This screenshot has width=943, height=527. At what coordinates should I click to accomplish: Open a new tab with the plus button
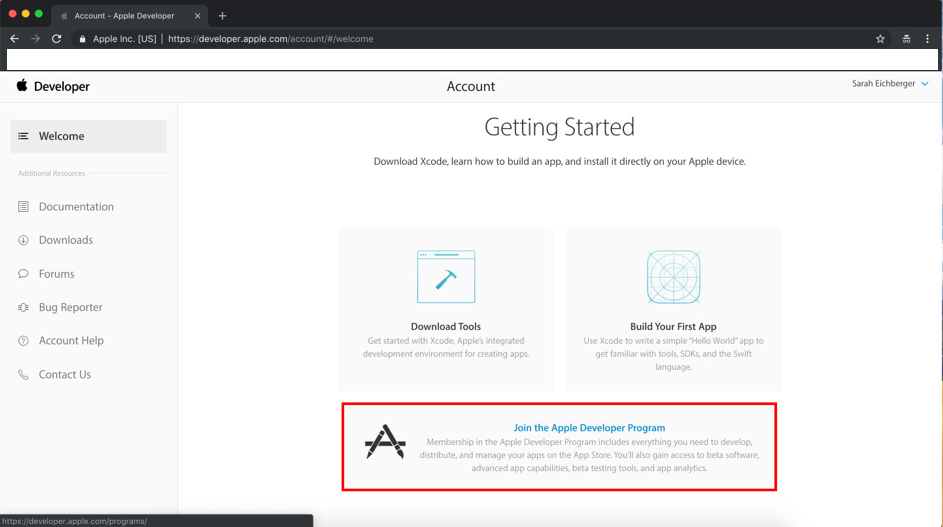click(x=223, y=16)
